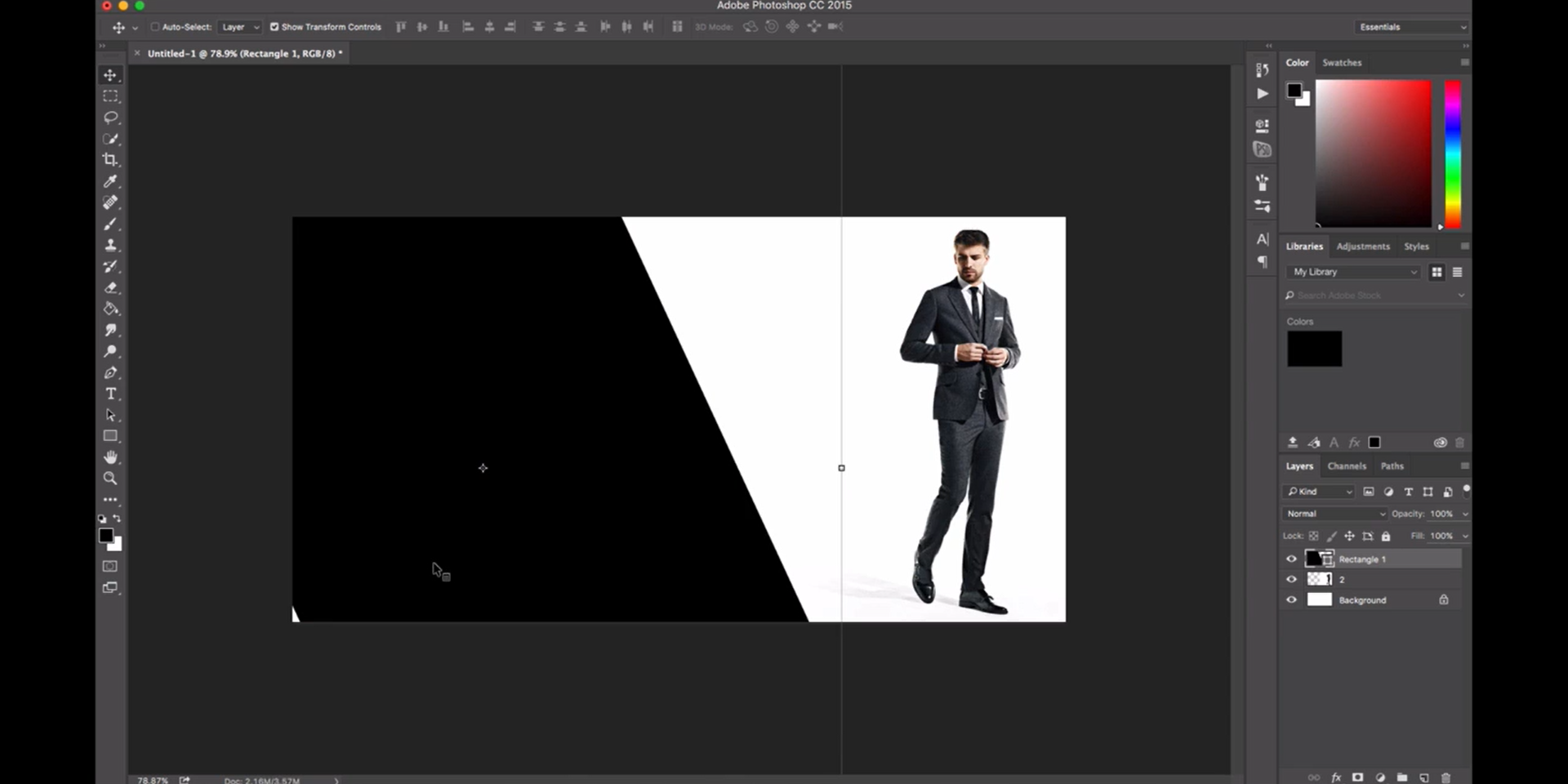1568x784 pixels.
Task: Select the Rectangle shape tool
Action: coord(110,436)
